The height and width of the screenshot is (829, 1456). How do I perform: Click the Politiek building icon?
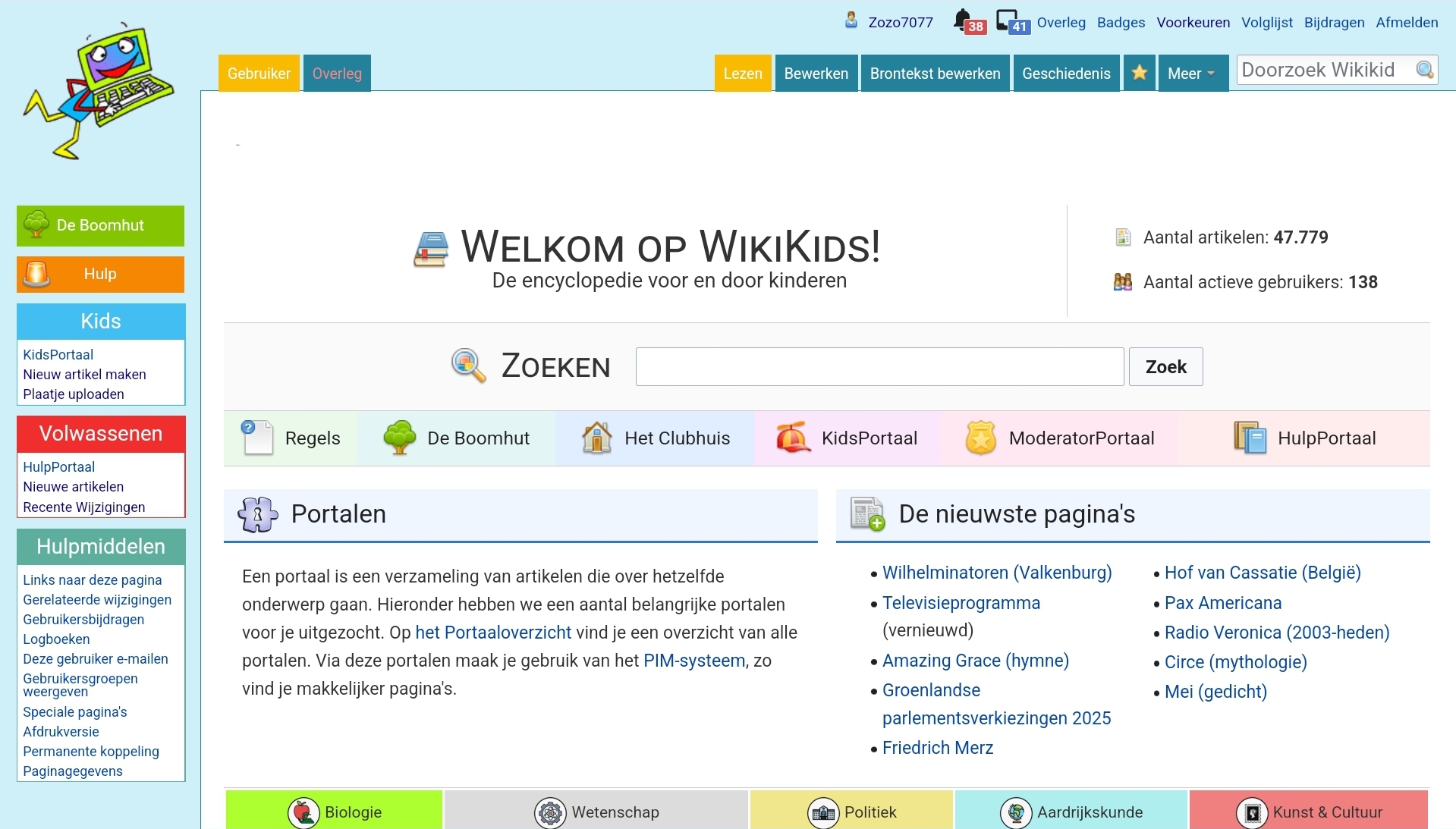click(823, 812)
